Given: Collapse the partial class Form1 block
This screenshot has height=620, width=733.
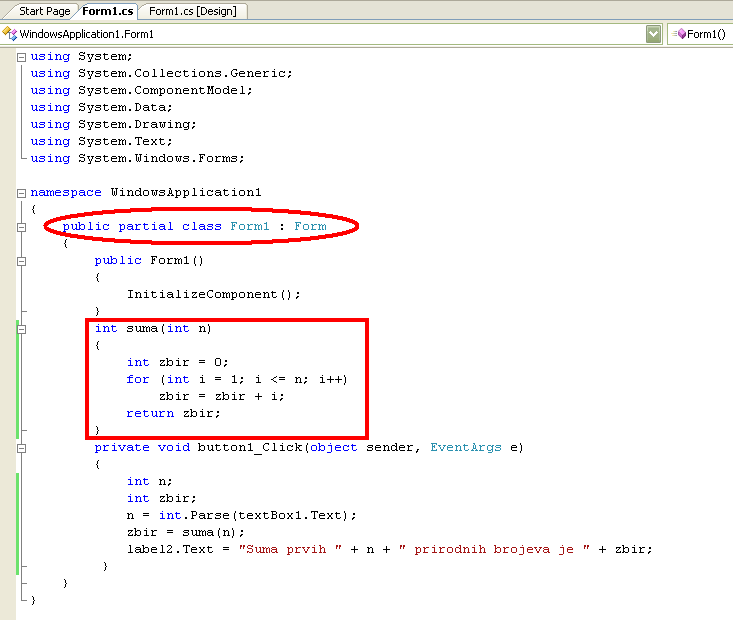Looking at the screenshot, I should 22,227.
